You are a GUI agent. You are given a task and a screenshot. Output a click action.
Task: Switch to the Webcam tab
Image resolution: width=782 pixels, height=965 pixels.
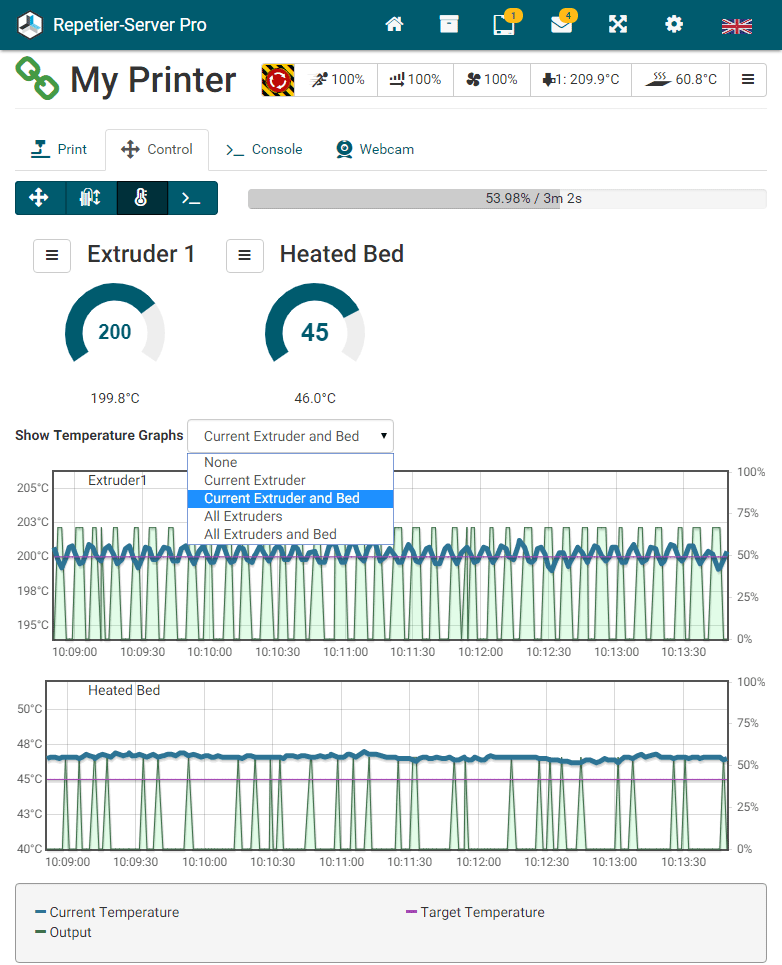pyautogui.click(x=375, y=149)
